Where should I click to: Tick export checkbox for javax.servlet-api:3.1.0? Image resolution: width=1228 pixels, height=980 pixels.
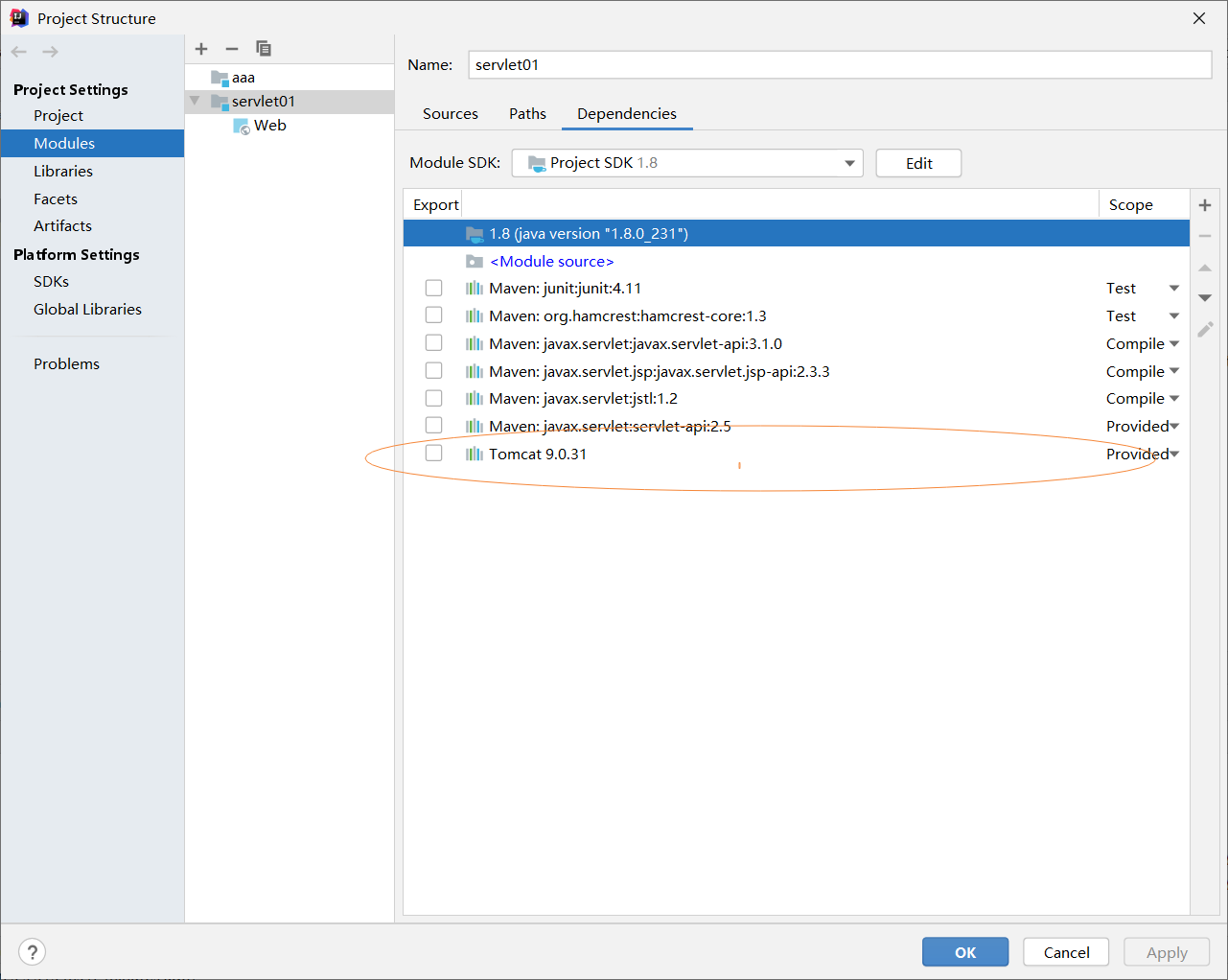[x=434, y=343]
